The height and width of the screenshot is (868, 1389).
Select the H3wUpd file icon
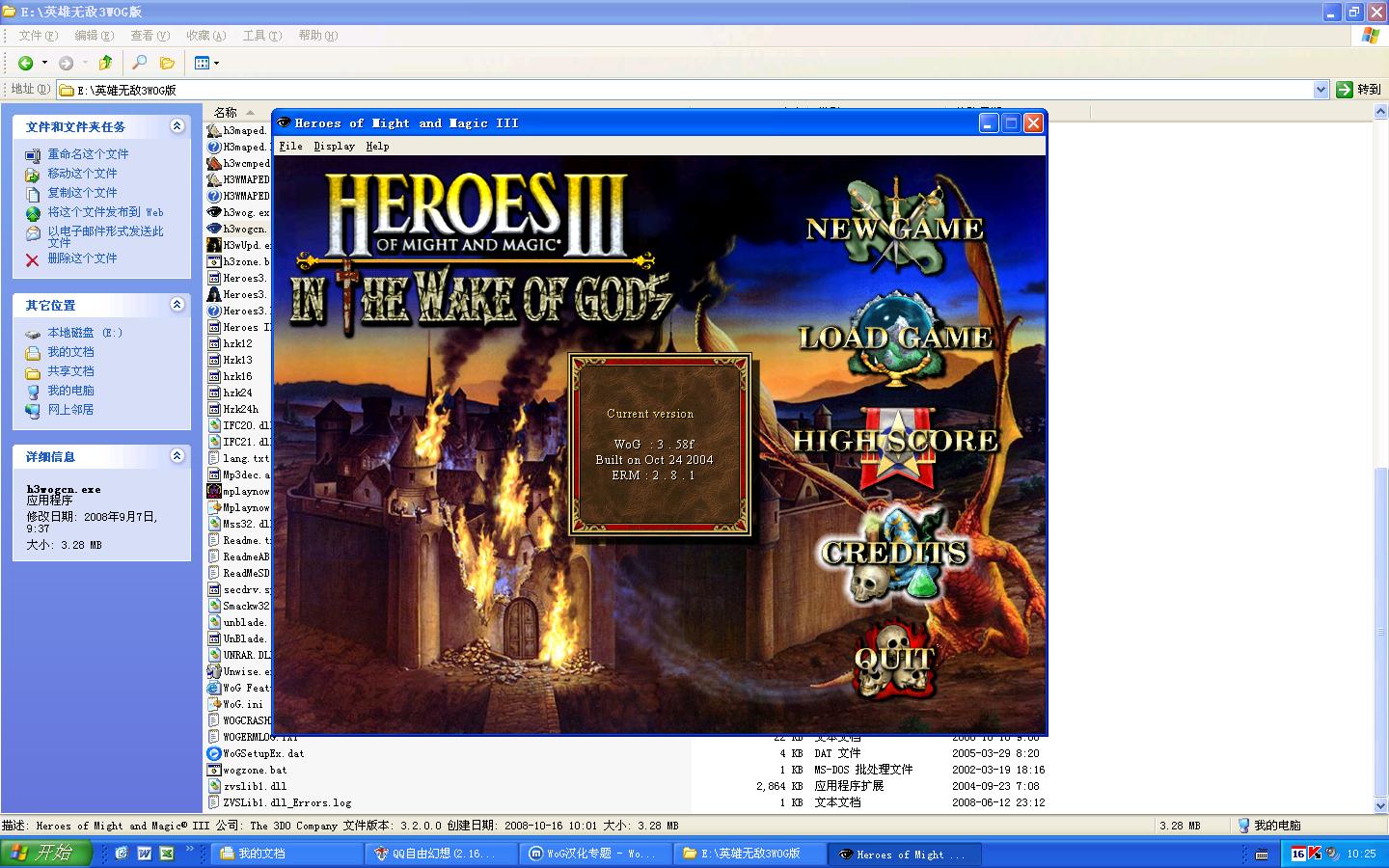pos(214,245)
